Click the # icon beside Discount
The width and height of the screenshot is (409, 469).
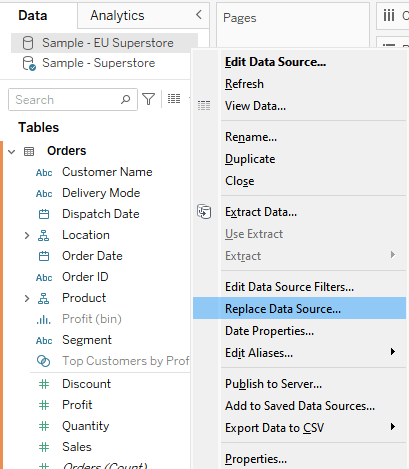(44, 384)
